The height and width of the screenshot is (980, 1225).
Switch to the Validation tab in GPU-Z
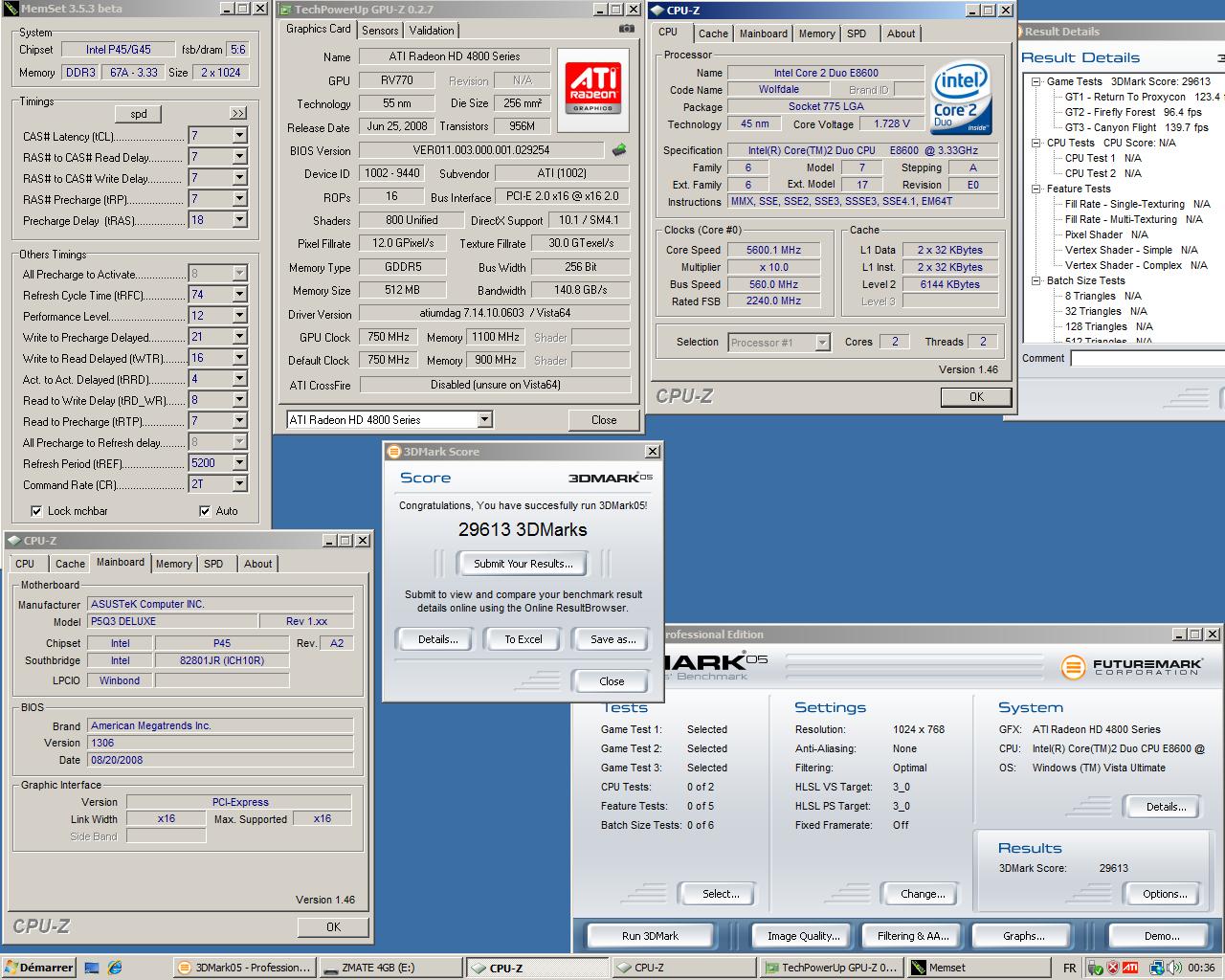[x=432, y=31]
